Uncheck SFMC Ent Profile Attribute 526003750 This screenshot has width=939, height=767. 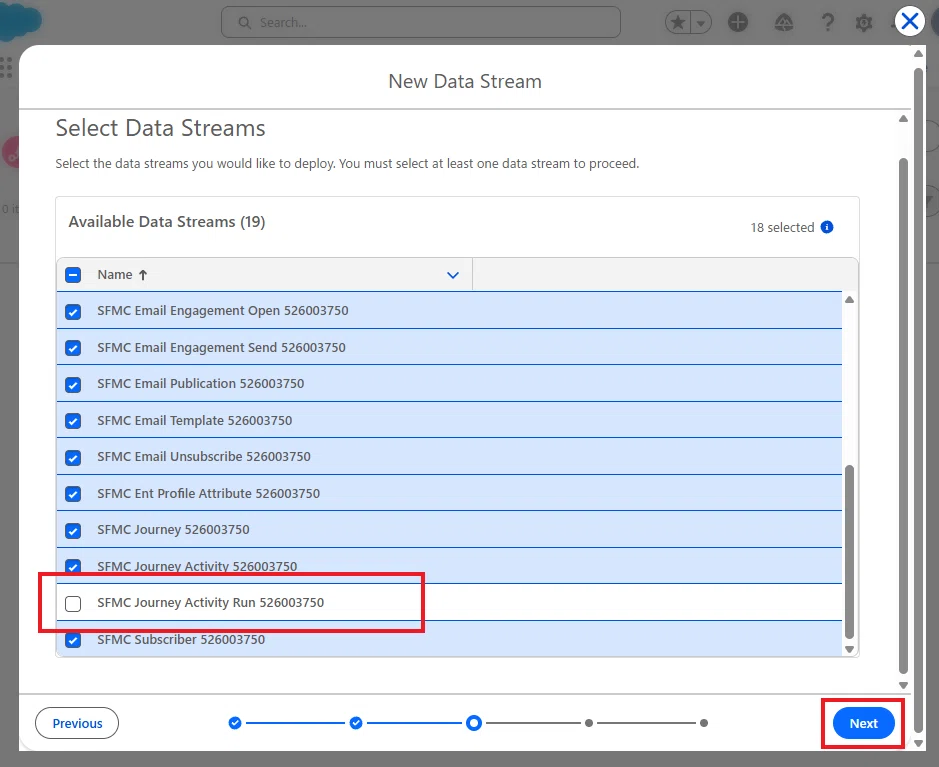(73, 494)
